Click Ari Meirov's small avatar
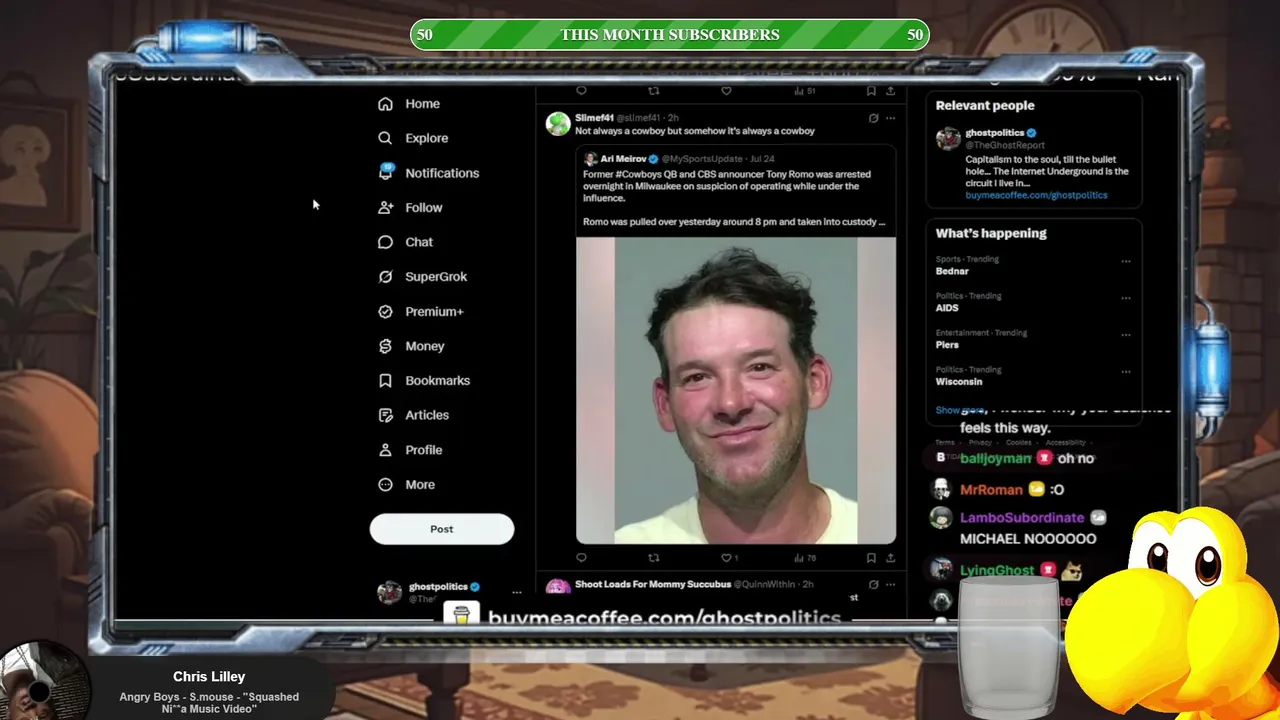 click(x=590, y=159)
